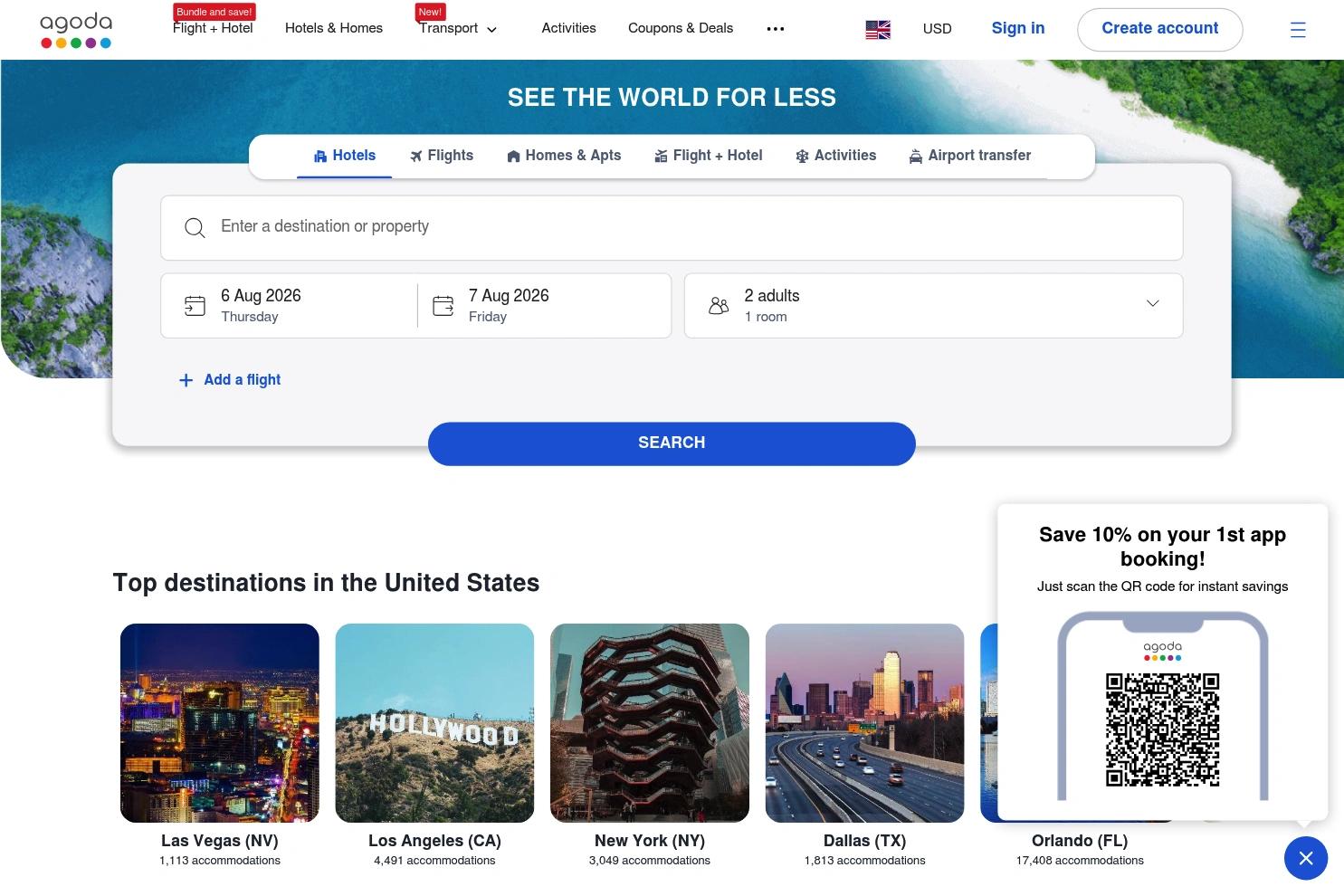
Task: Click the '4,491 accommodations' text
Action: [x=434, y=861]
